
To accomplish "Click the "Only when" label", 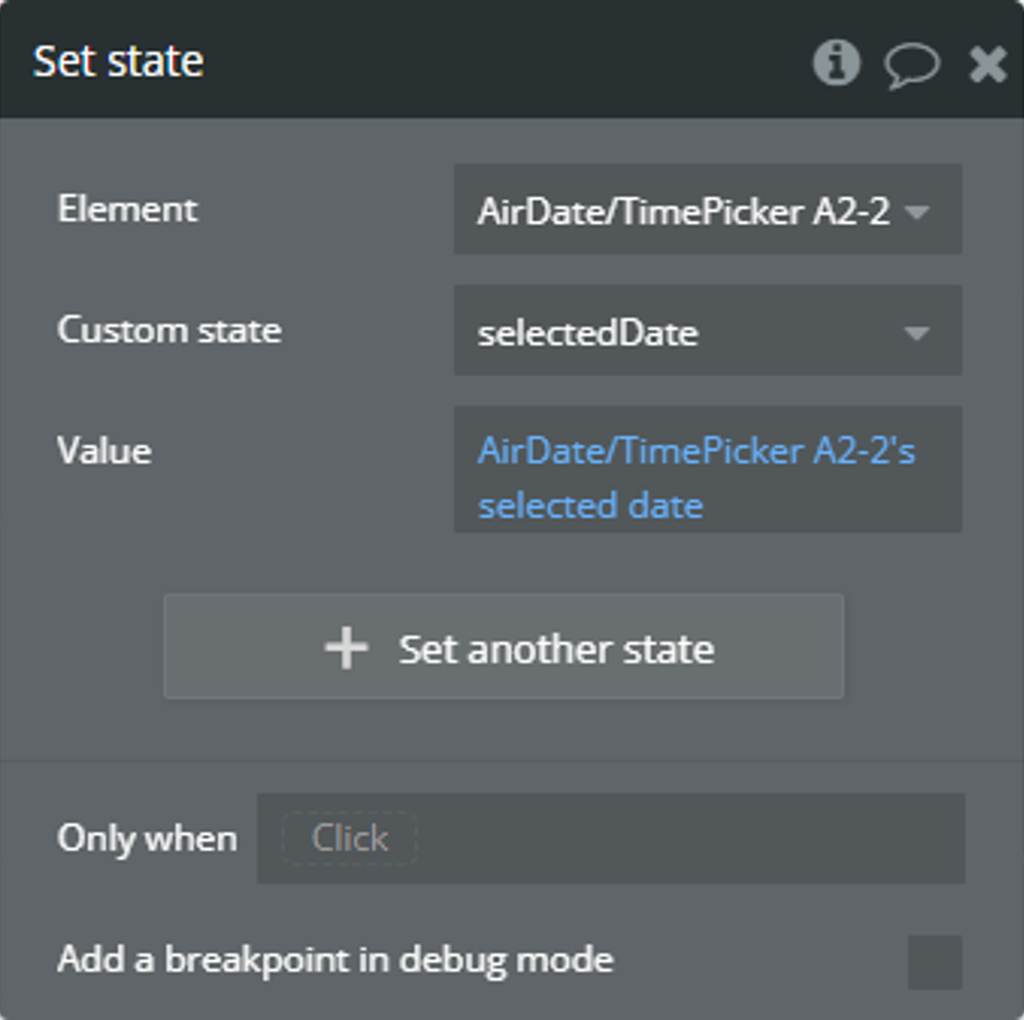I will [x=147, y=838].
